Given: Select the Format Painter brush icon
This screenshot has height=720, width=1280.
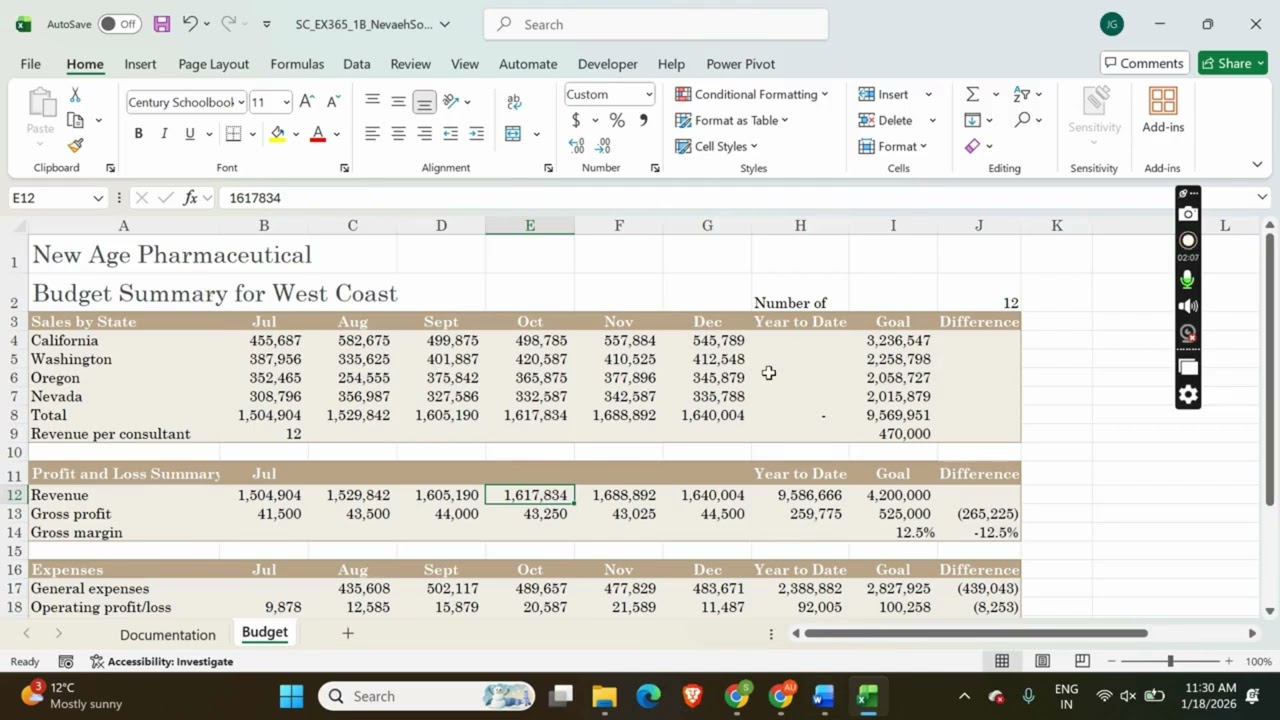Looking at the screenshot, I should point(75,145).
